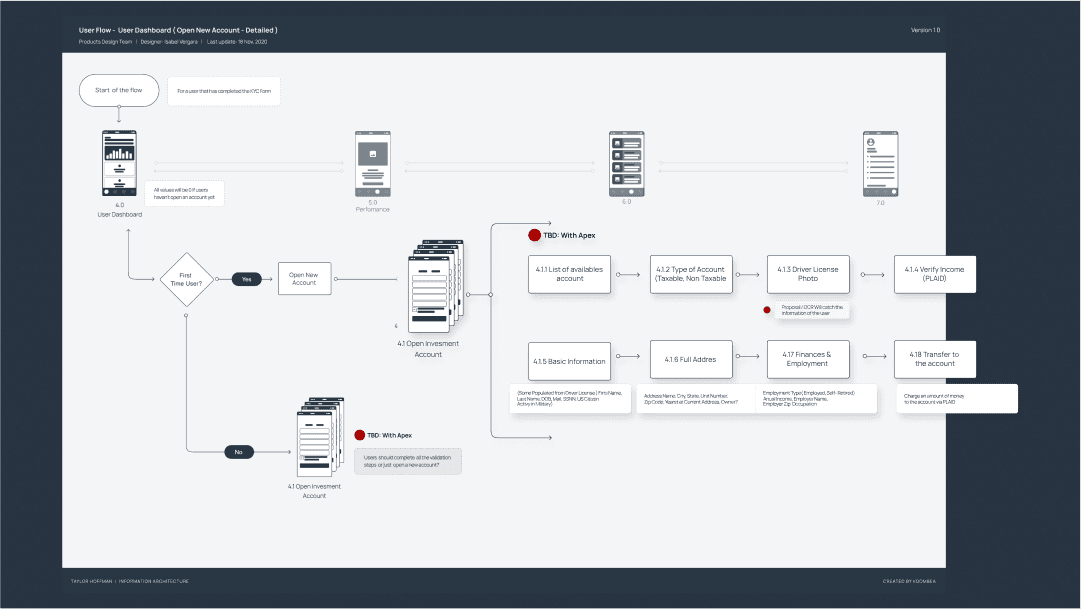1081x609 pixels.
Task: Select 4.1.6 Full Addres box
Action: [691, 359]
